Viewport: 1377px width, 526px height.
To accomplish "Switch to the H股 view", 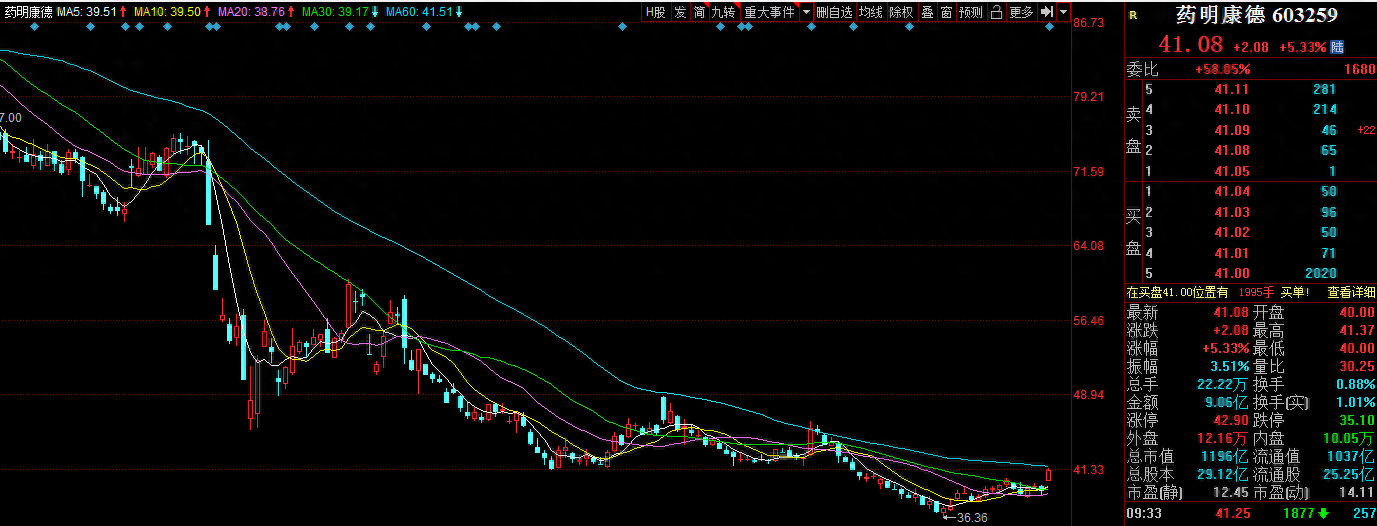I will (x=655, y=12).
